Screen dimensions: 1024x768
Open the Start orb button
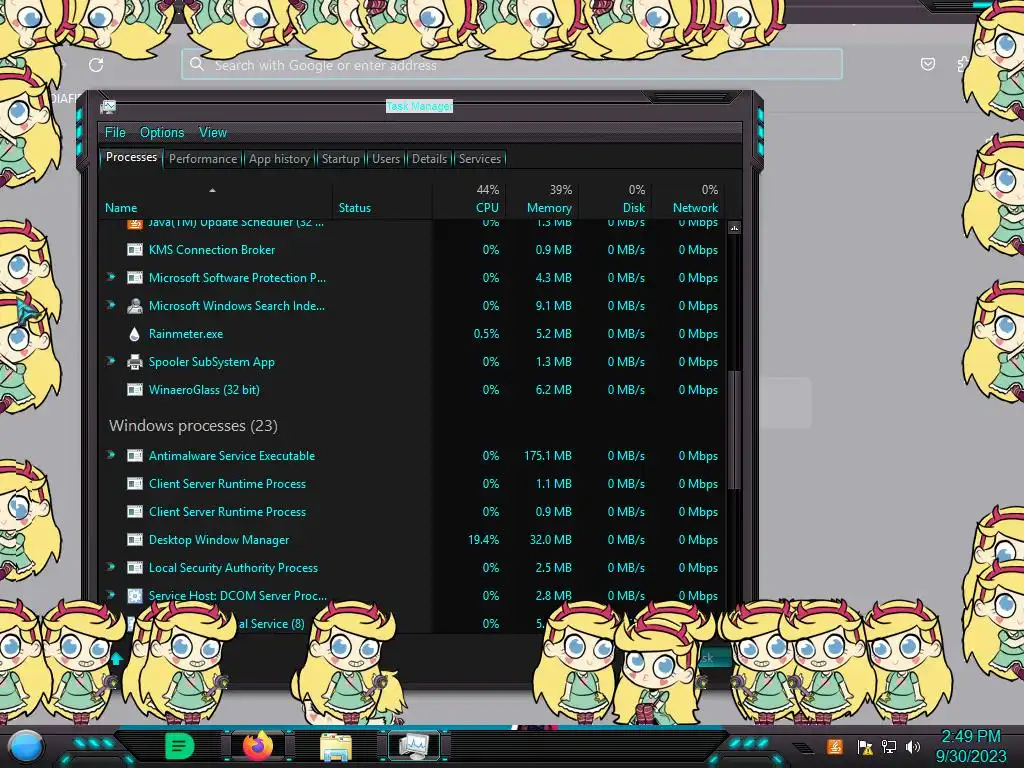point(26,747)
